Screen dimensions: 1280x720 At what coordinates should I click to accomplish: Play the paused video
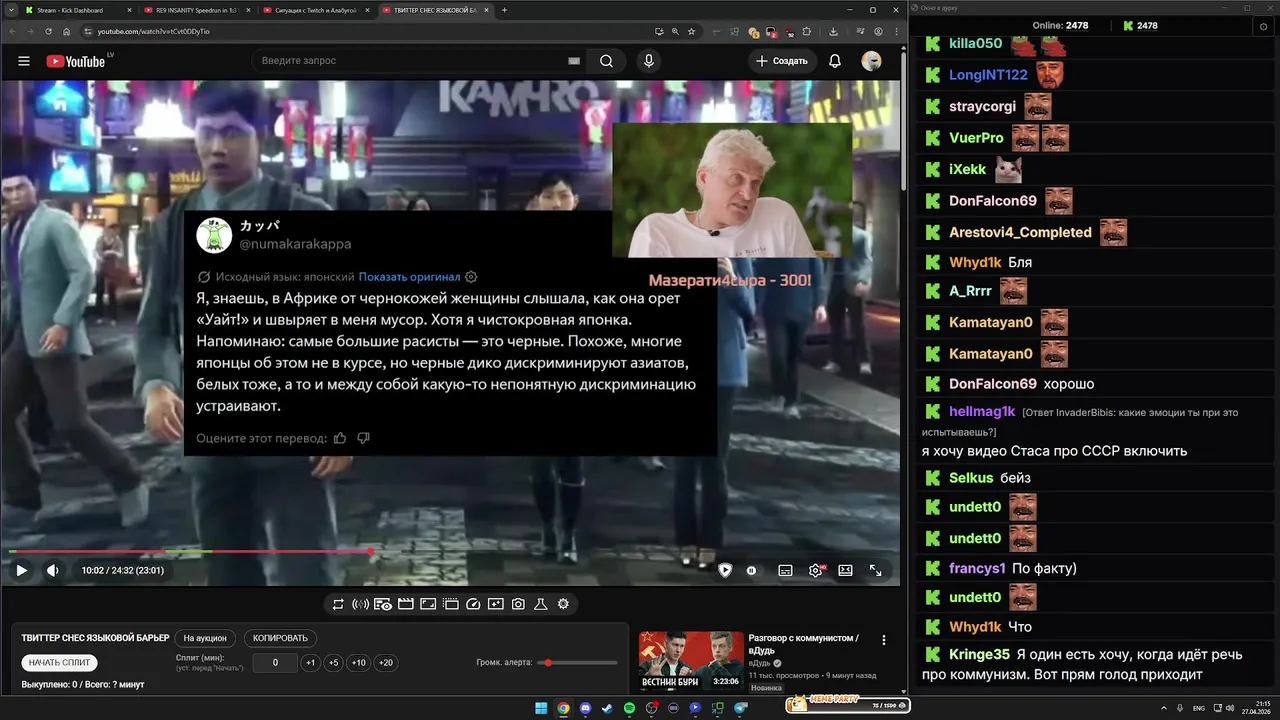(21, 570)
